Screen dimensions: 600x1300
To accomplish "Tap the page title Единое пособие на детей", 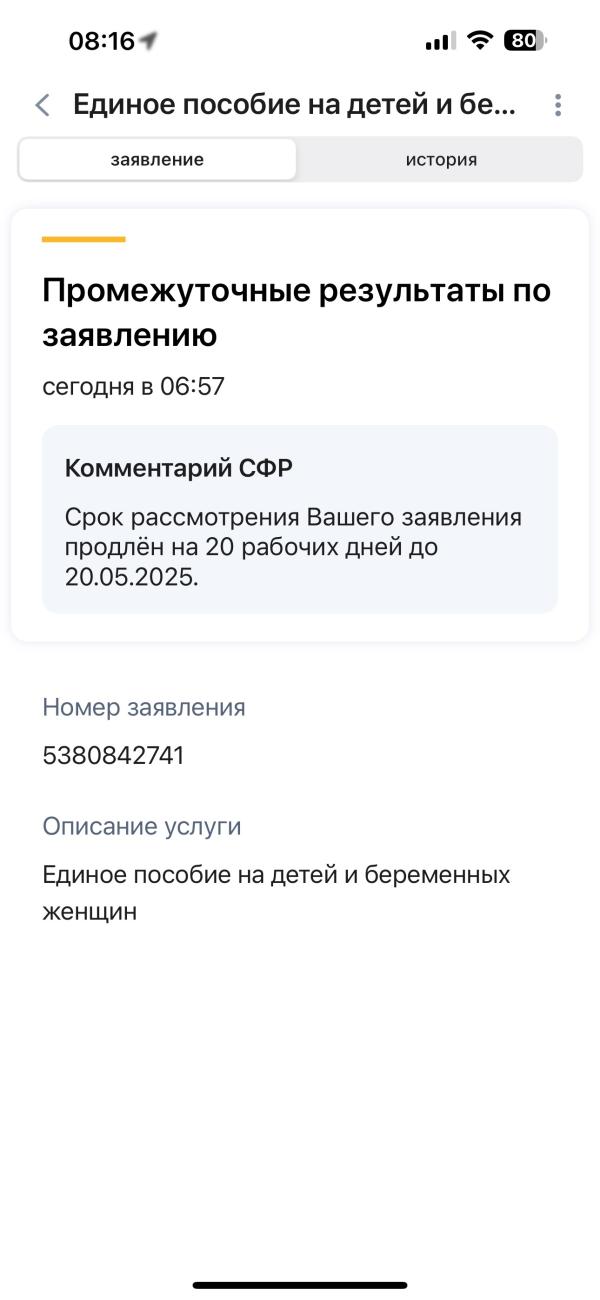I will 295,105.
